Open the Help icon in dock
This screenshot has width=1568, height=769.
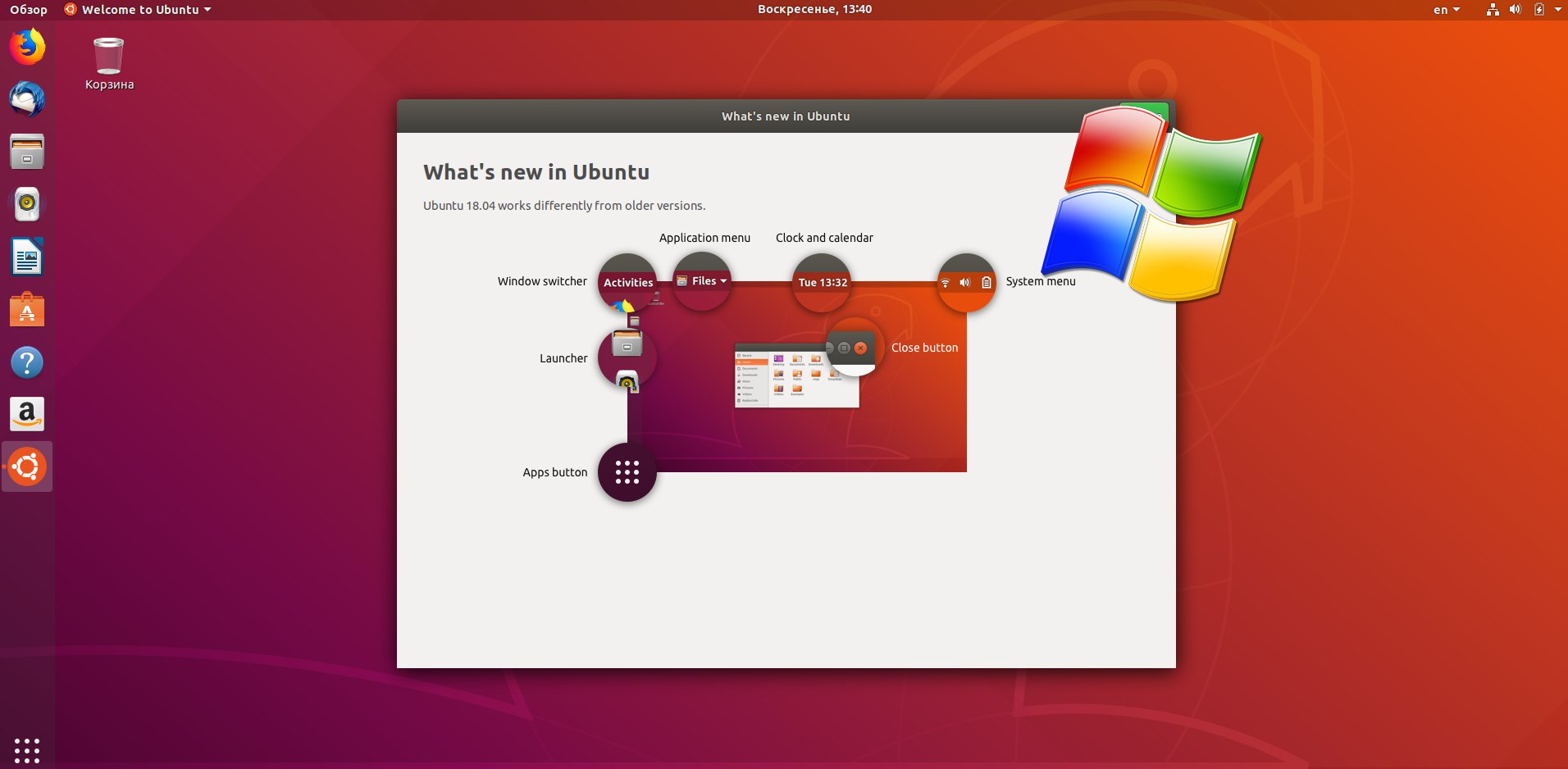[27, 362]
